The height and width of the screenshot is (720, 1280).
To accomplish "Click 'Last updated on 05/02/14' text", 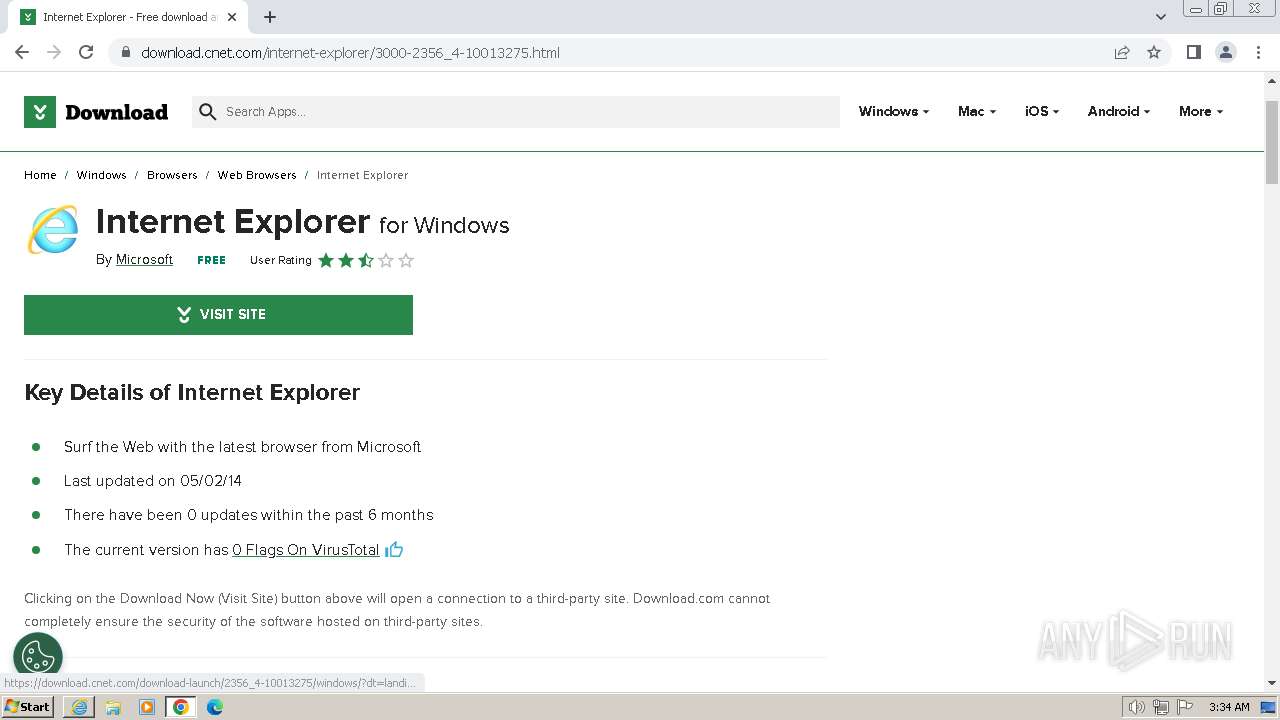I will (x=153, y=481).
